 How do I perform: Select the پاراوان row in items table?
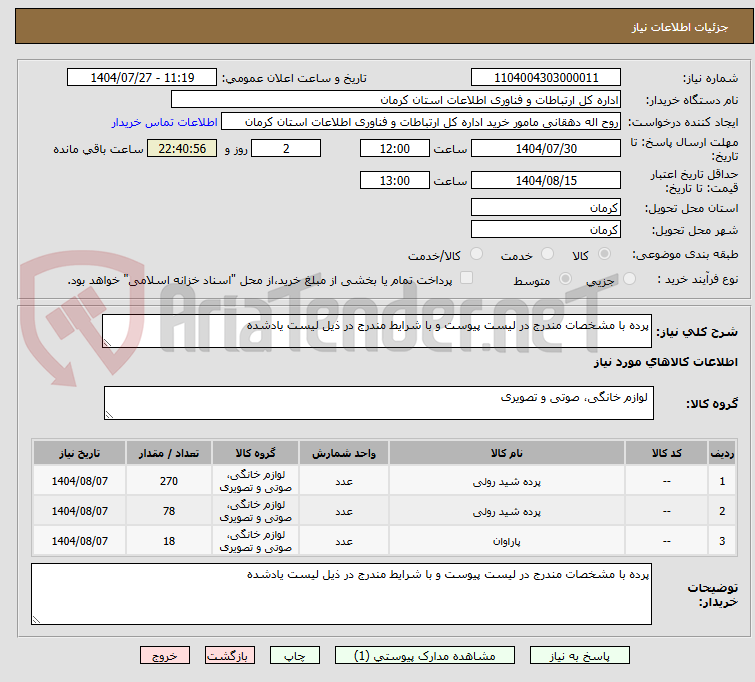coord(506,541)
